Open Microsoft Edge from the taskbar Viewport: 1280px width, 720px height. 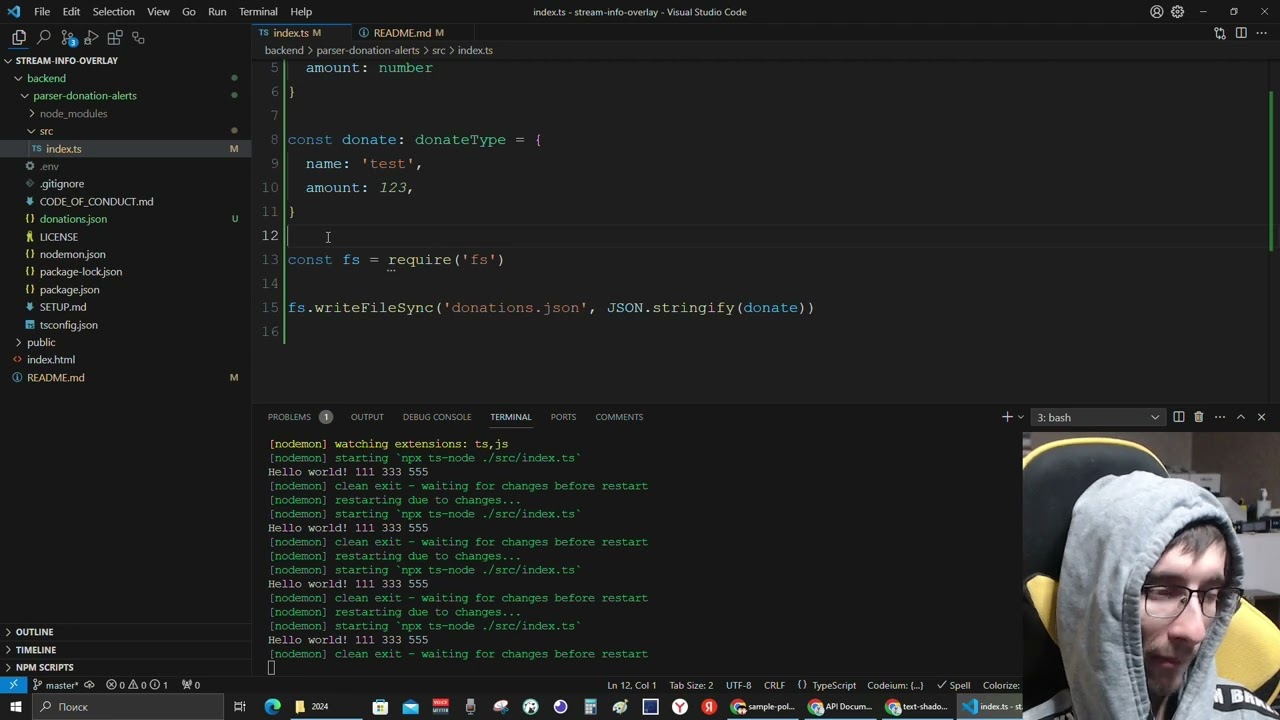click(272, 707)
